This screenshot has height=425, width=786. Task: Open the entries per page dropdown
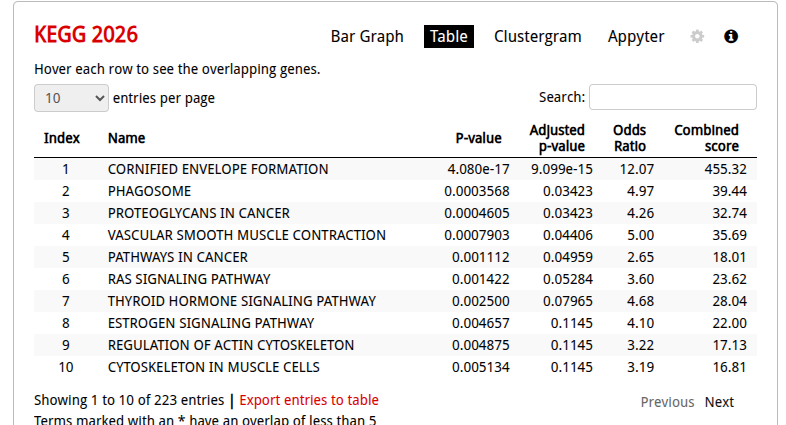(71, 98)
